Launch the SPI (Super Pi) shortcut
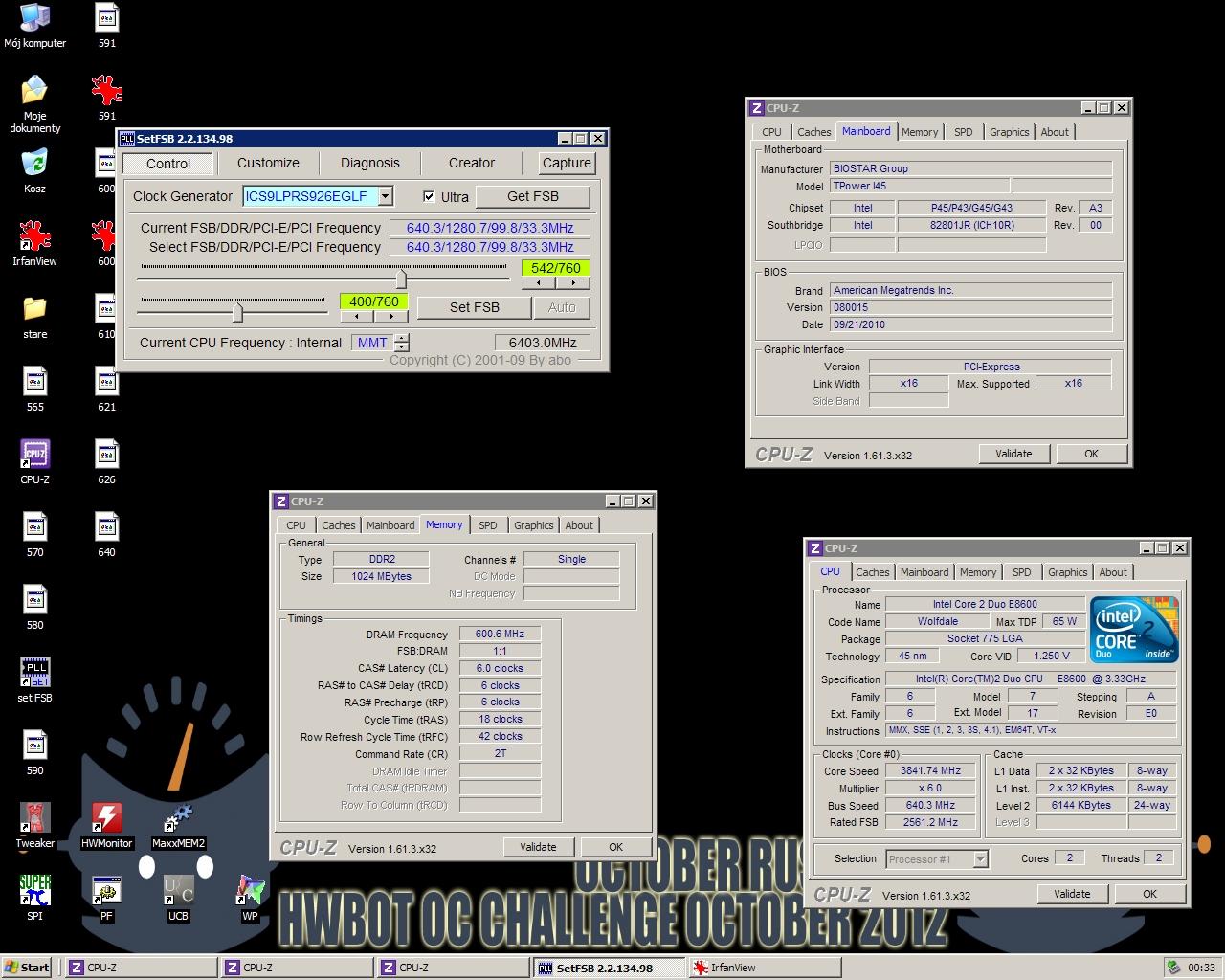The image size is (1225, 980). coord(34,899)
